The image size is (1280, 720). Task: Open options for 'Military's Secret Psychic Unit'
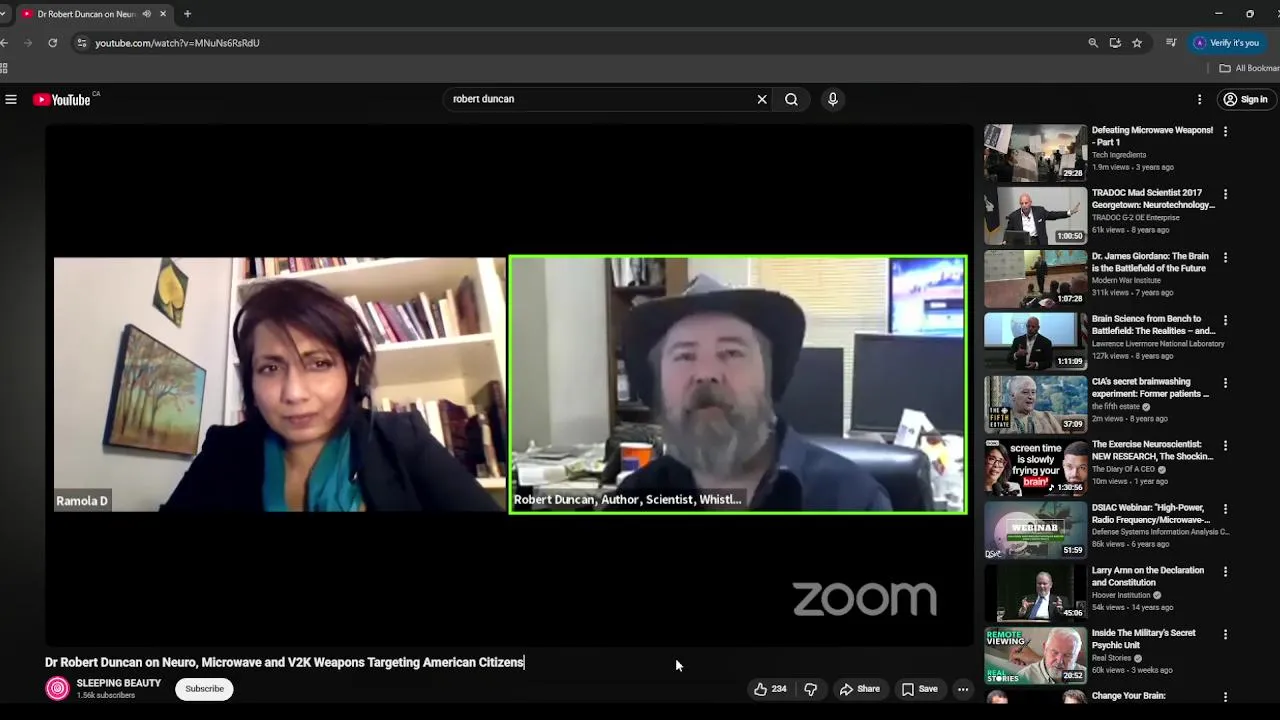1225,635
